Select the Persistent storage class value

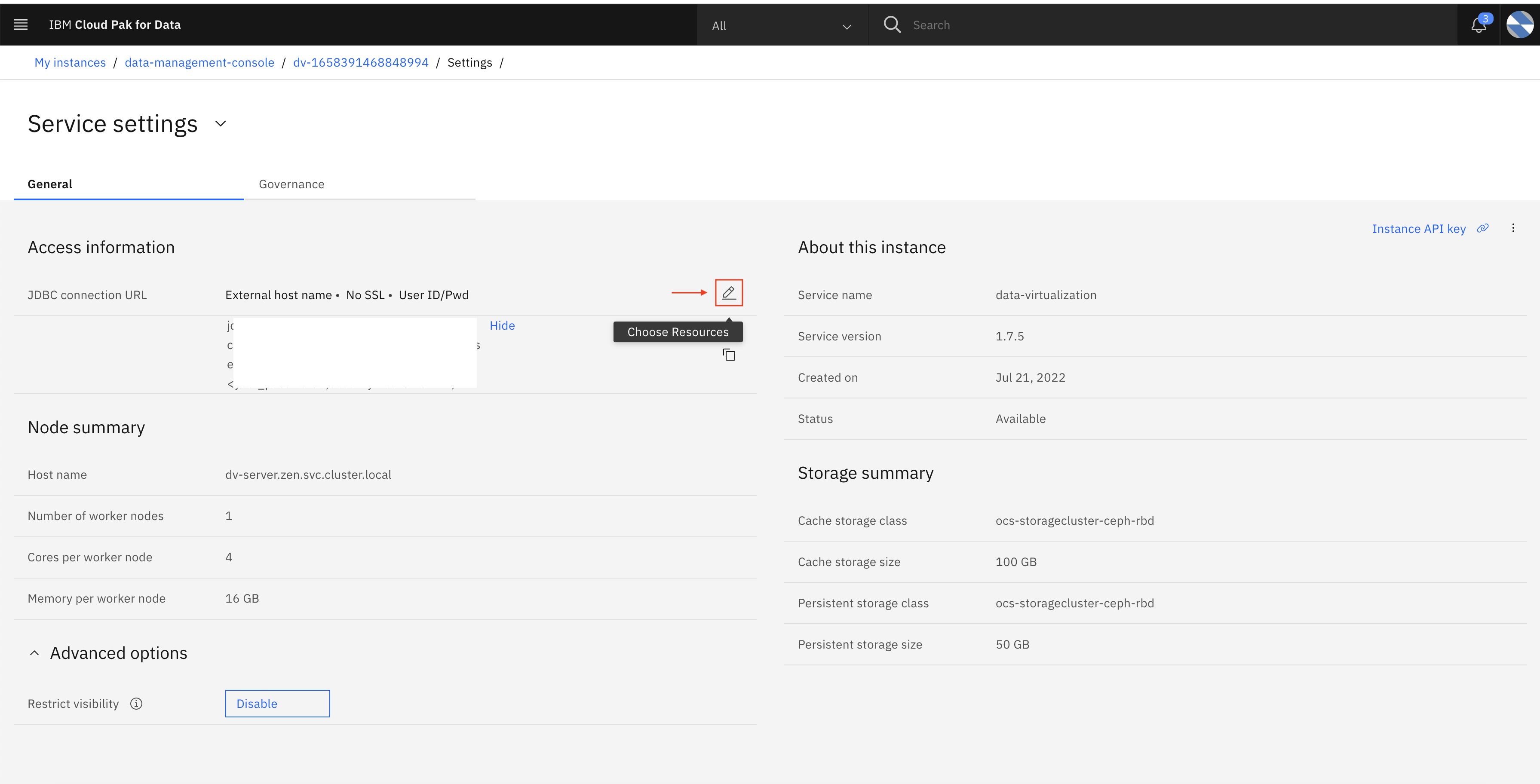tap(1074, 603)
